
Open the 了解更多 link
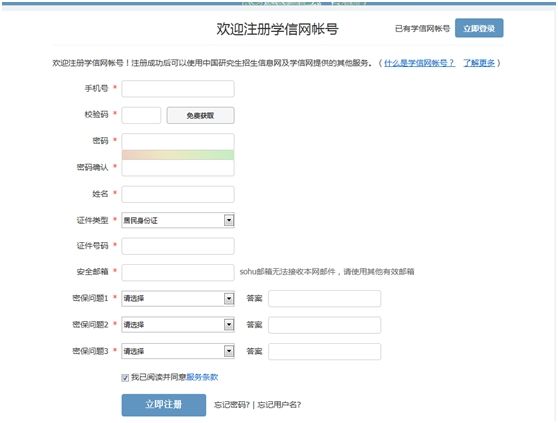(x=479, y=63)
